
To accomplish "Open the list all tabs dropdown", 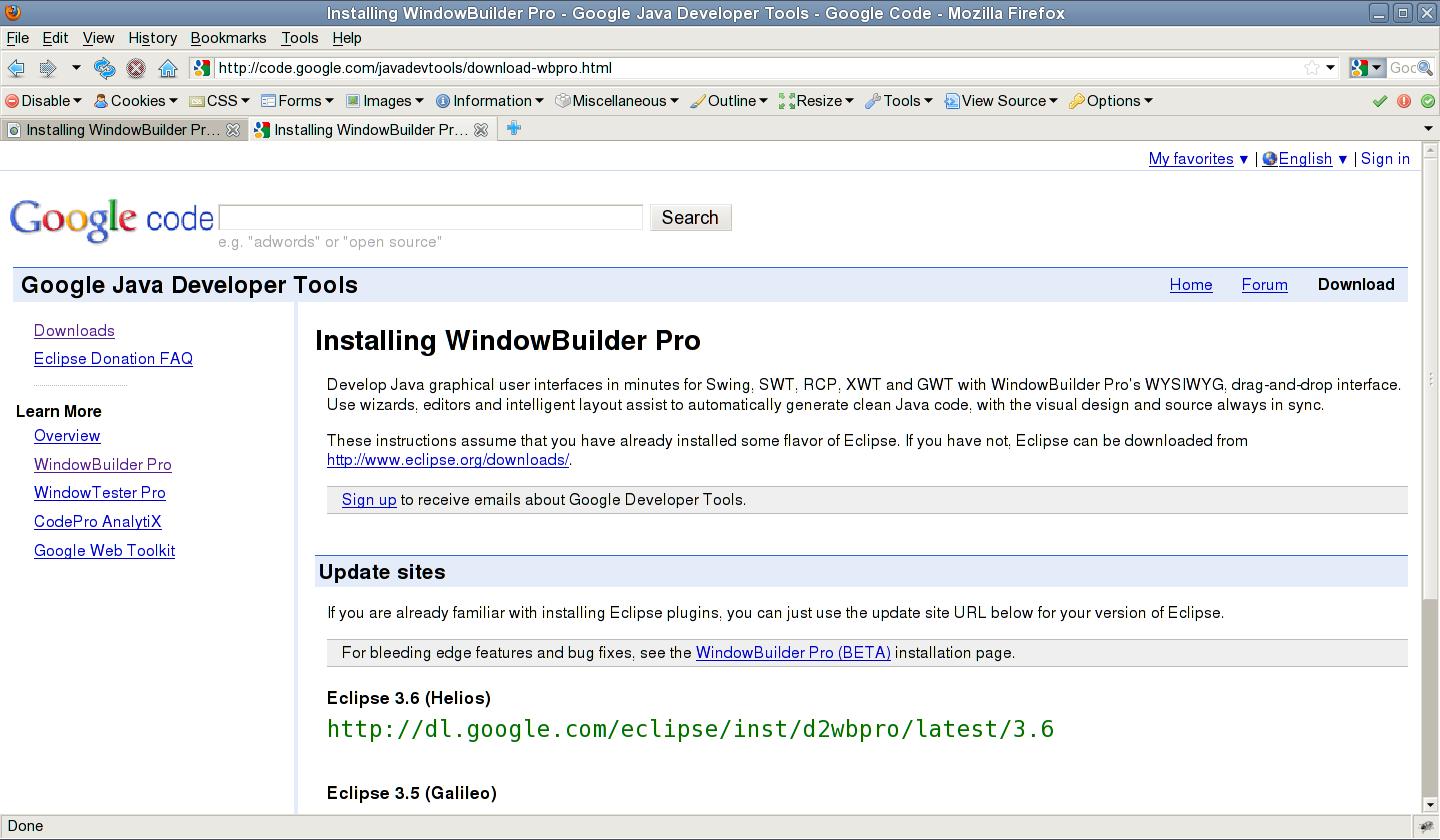I will click(x=1428, y=129).
